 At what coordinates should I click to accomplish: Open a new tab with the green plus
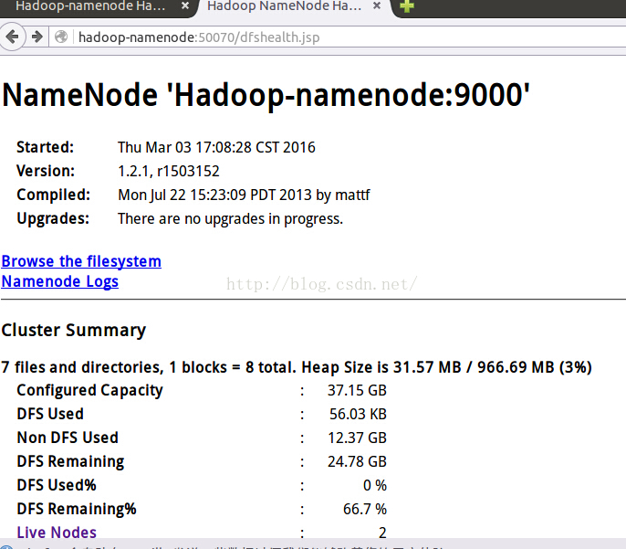click(x=407, y=7)
